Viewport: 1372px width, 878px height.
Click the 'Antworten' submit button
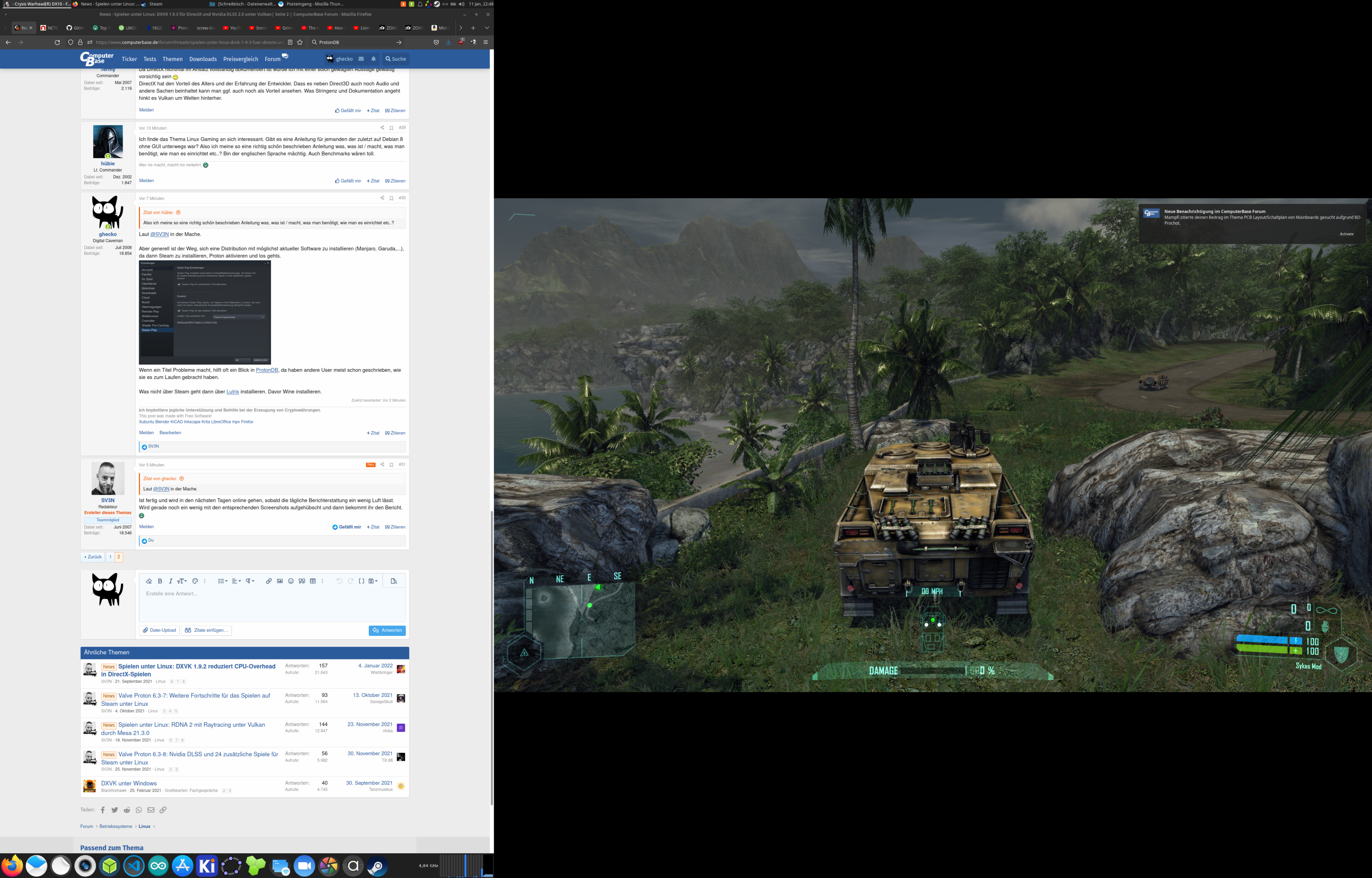pos(387,630)
